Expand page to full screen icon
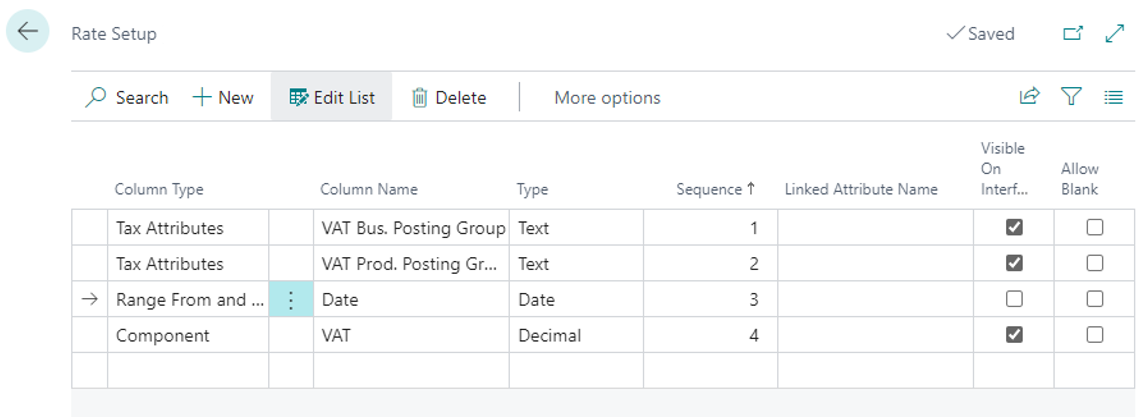Image resolution: width=1147 pixels, height=418 pixels. [1115, 33]
